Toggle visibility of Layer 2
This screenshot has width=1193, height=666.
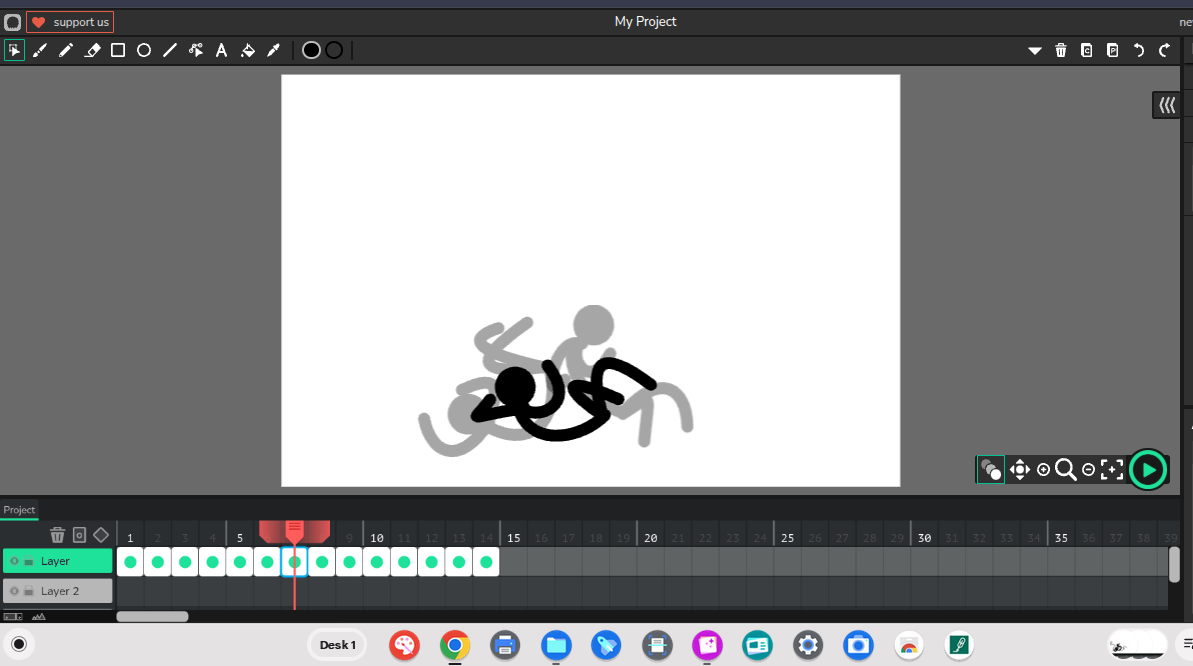pos(14,591)
